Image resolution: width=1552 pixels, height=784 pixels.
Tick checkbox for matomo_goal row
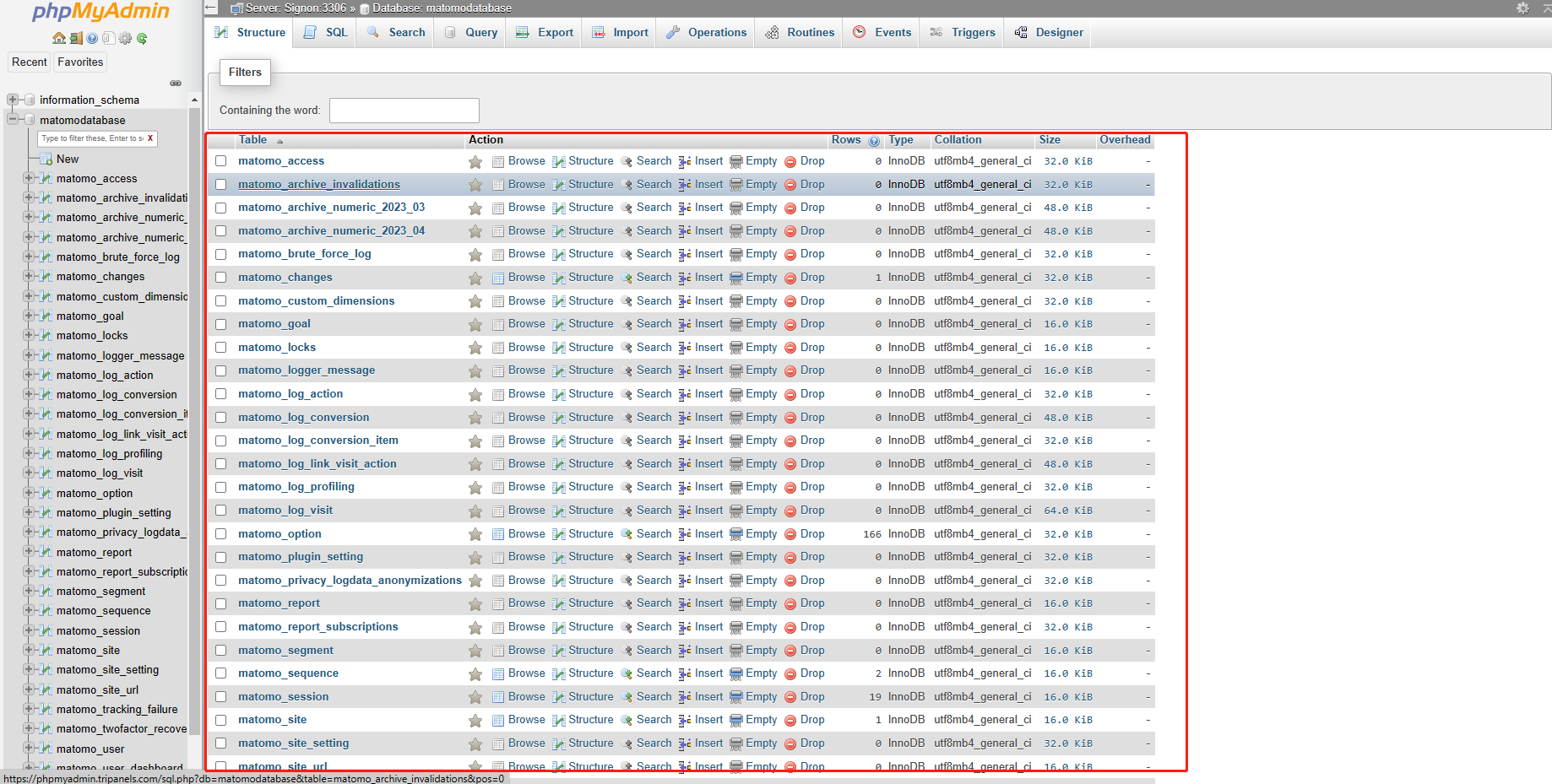[x=221, y=324]
